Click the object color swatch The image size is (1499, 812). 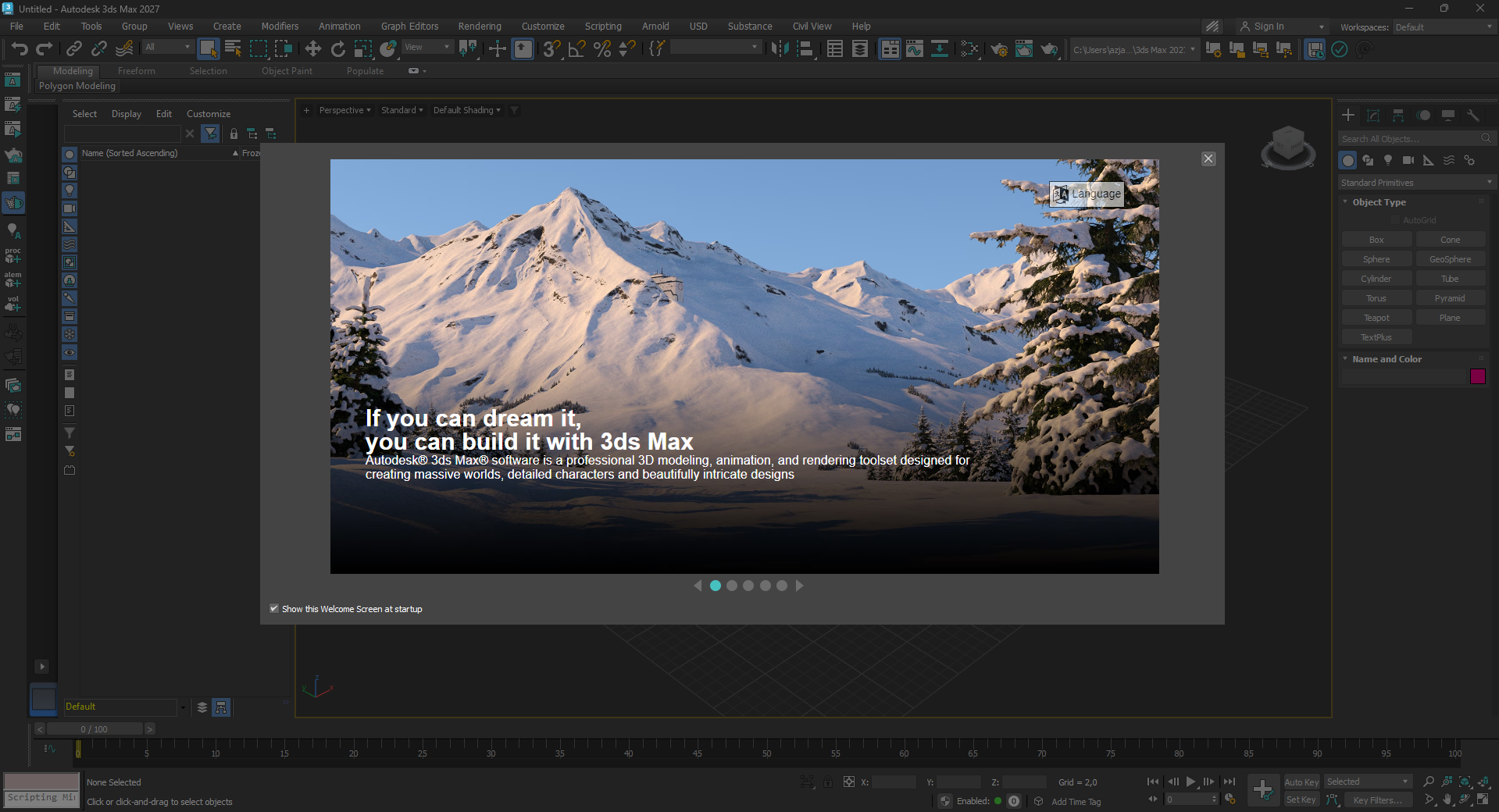[1477, 376]
